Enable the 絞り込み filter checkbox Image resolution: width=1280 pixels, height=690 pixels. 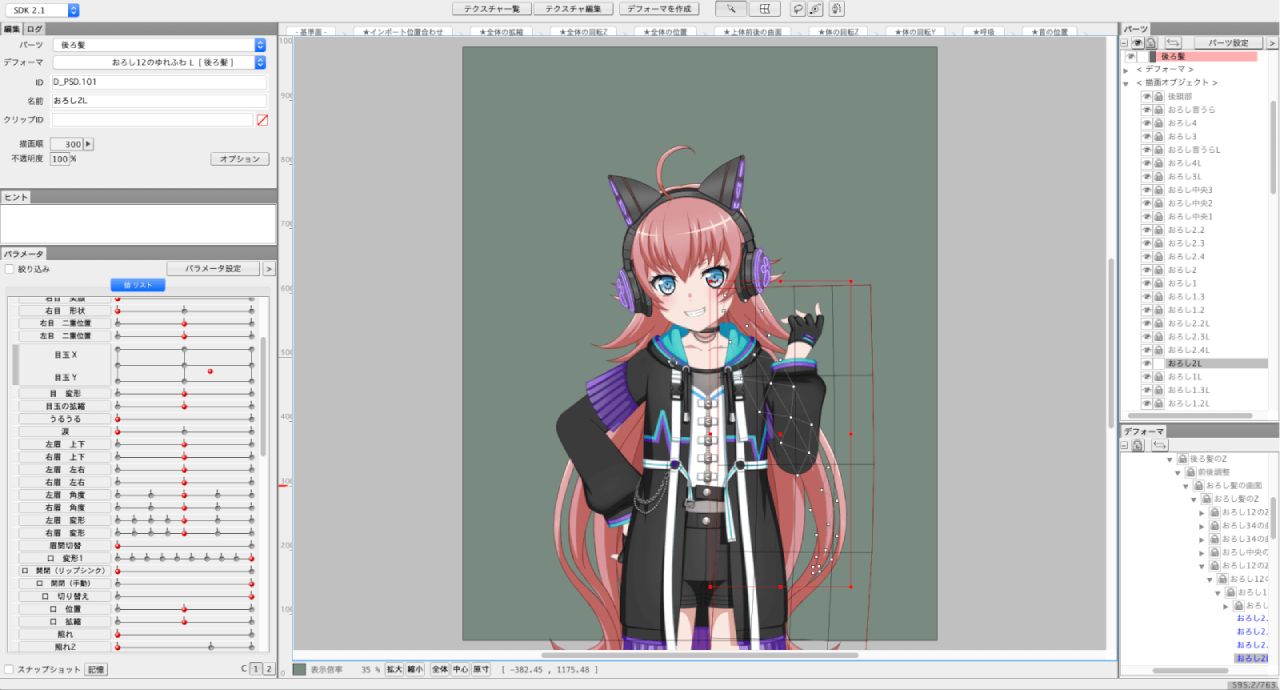pyautogui.click(x=10, y=269)
